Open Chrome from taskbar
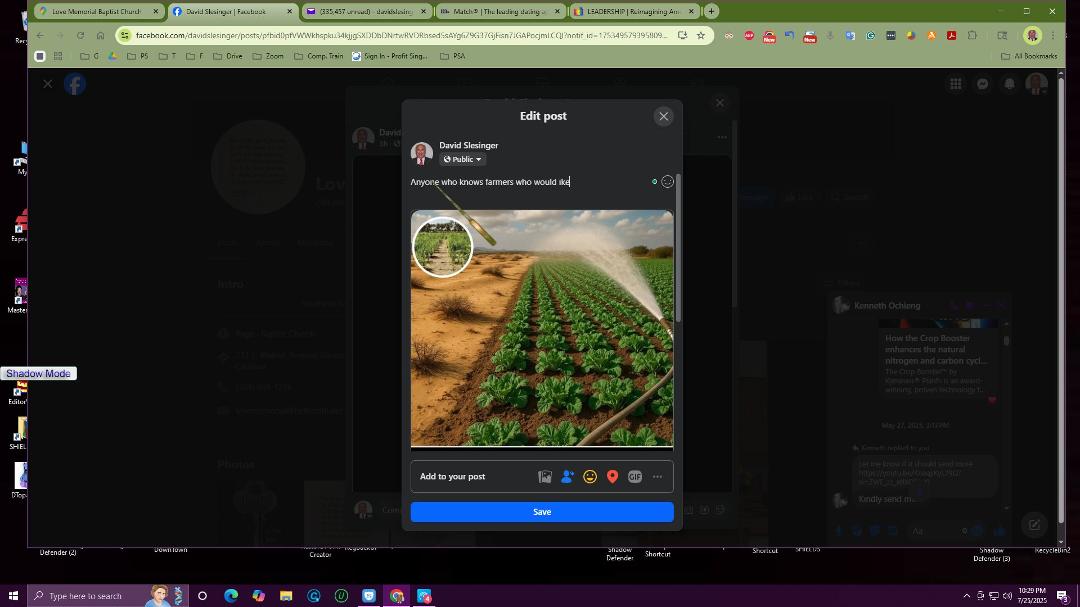 pos(397,596)
